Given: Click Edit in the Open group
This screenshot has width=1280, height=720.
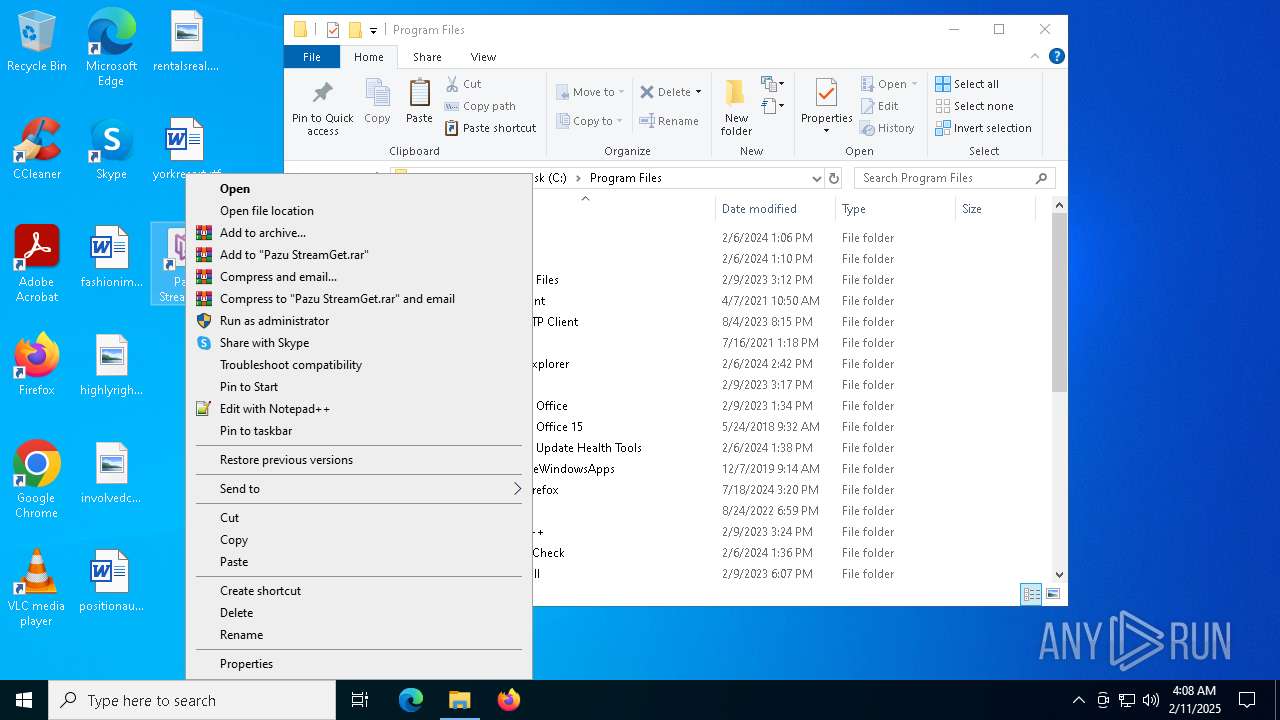Looking at the screenshot, I should point(879,106).
